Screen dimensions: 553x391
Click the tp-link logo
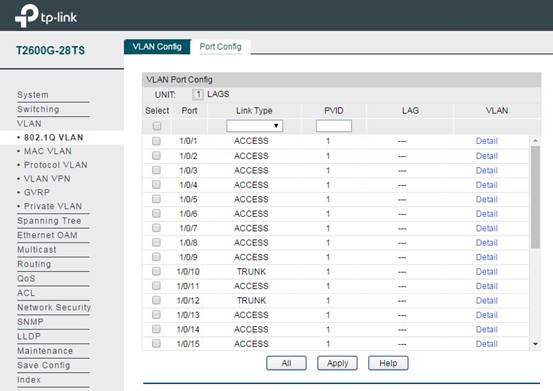[46, 16]
